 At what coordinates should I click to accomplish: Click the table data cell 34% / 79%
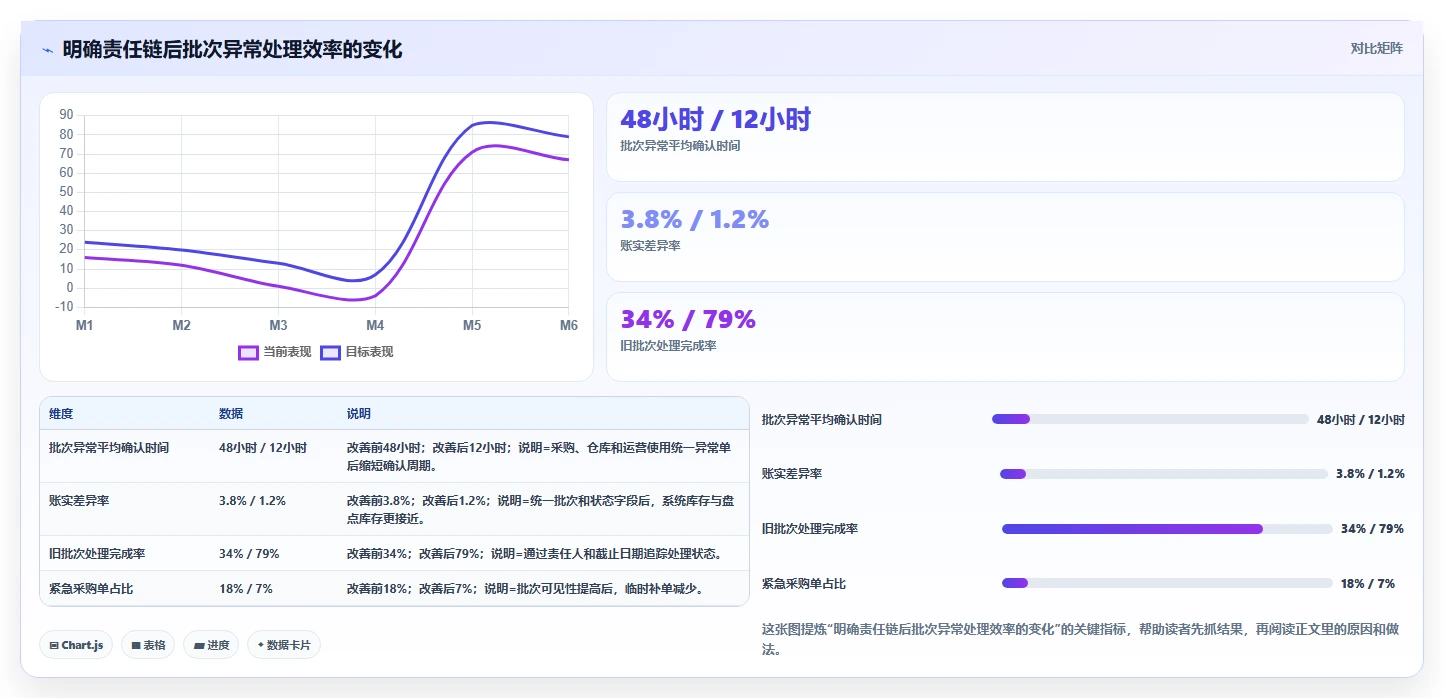click(249, 554)
